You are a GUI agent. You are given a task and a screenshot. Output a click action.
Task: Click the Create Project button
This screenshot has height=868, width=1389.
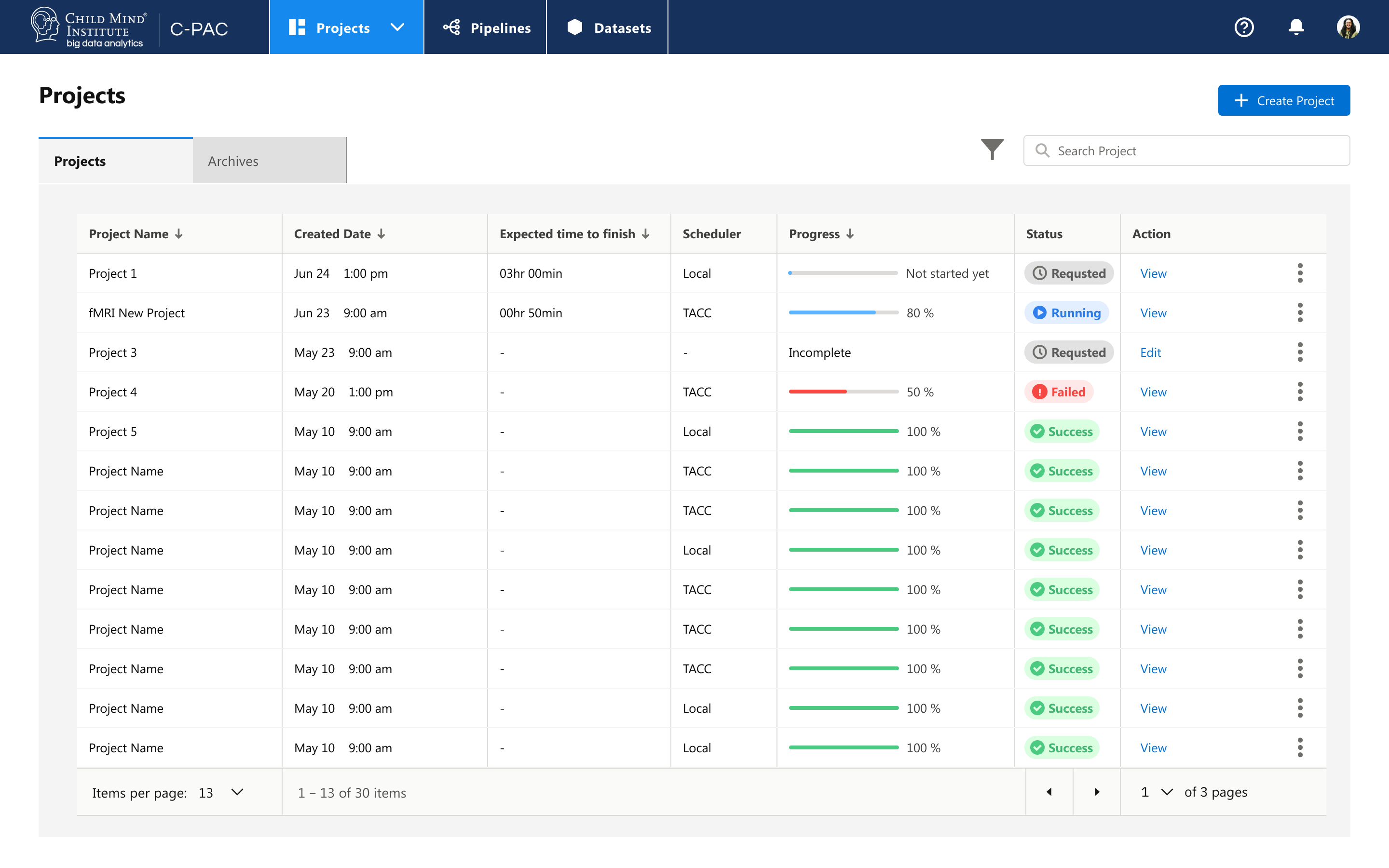click(x=1283, y=100)
